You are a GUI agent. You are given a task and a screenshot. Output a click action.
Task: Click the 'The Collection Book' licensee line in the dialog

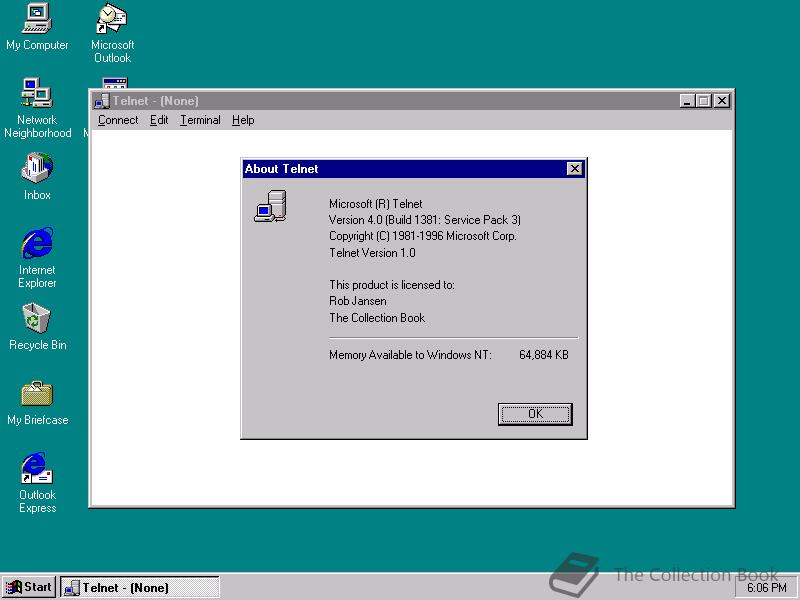click(377, 318)
